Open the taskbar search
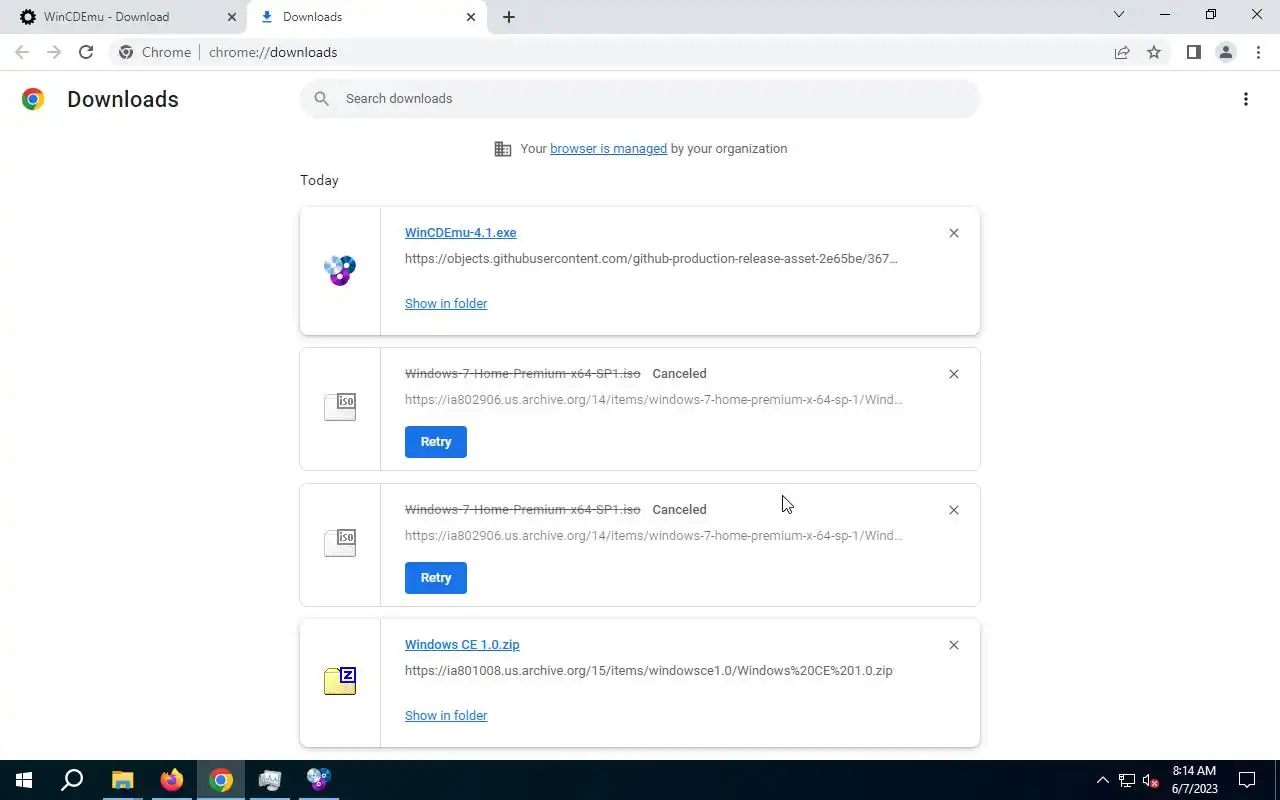 click(x=72, y=780)
